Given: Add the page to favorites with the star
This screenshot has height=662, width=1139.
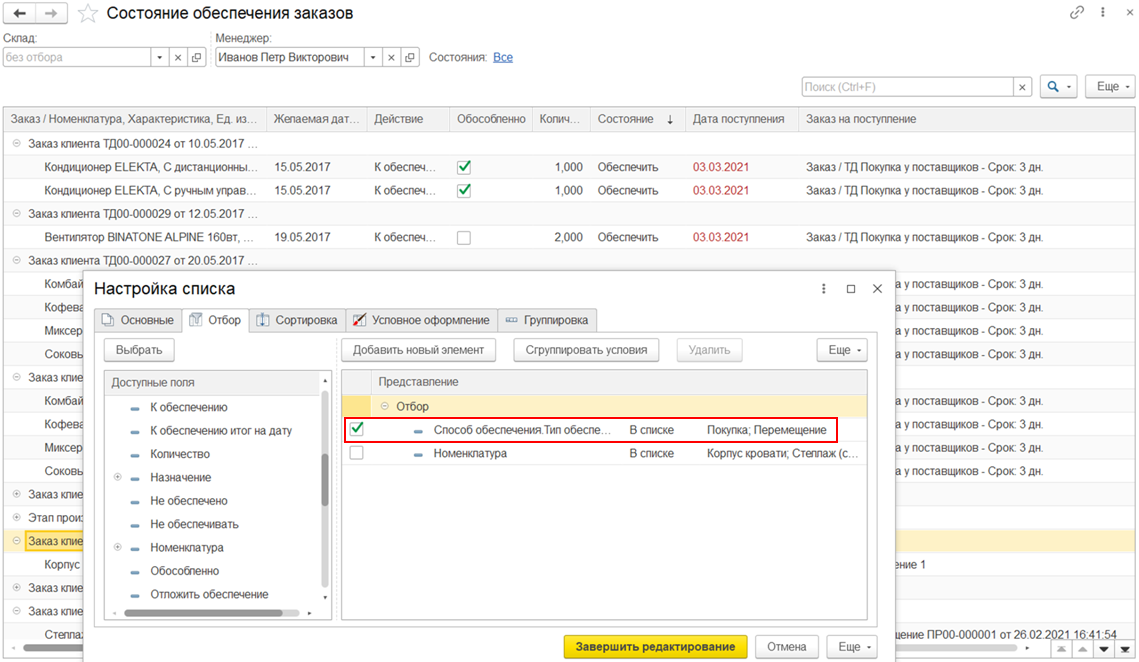Looking at the screenshot, I should point(88,14).
